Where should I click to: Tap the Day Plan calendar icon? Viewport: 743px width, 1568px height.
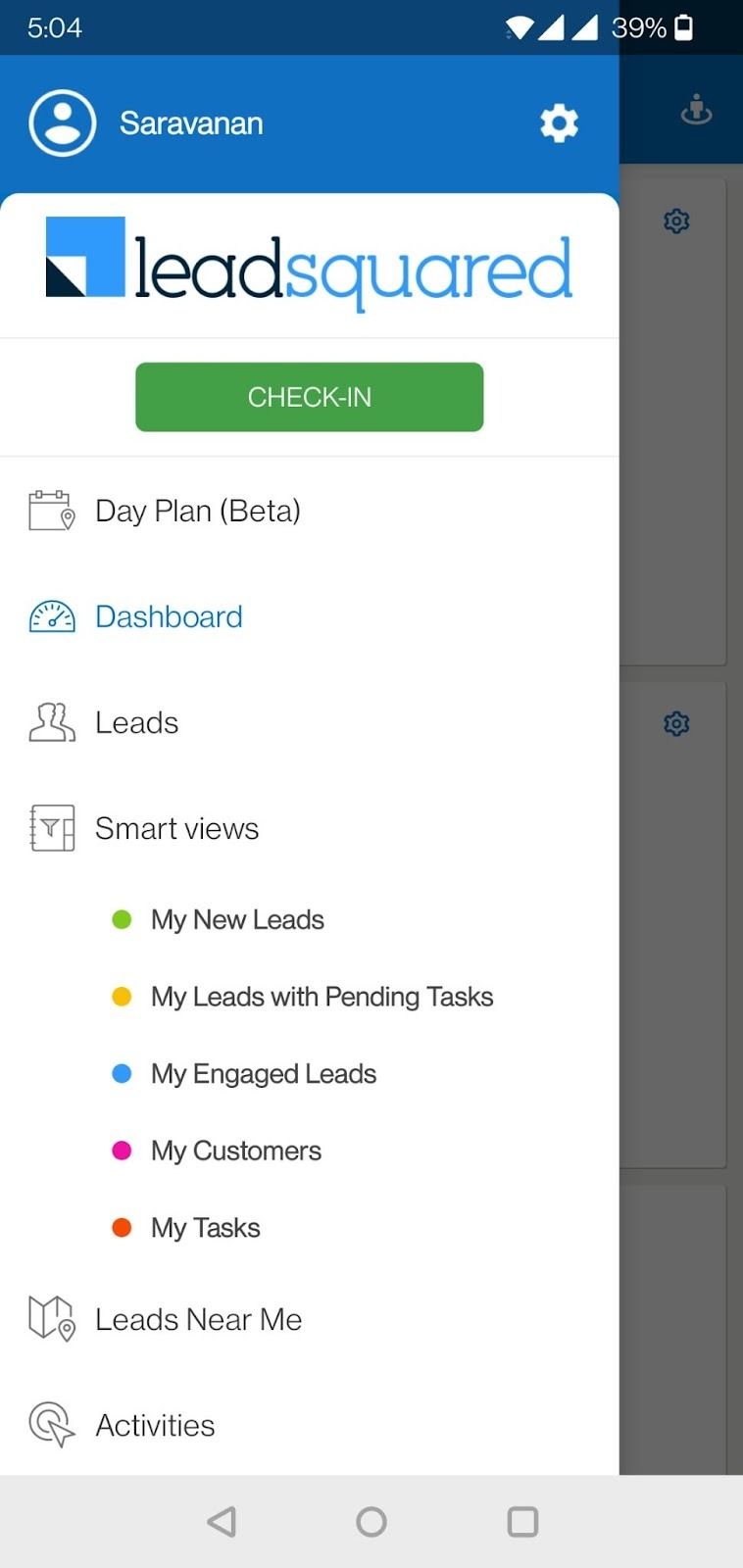(x=52, y=511)
